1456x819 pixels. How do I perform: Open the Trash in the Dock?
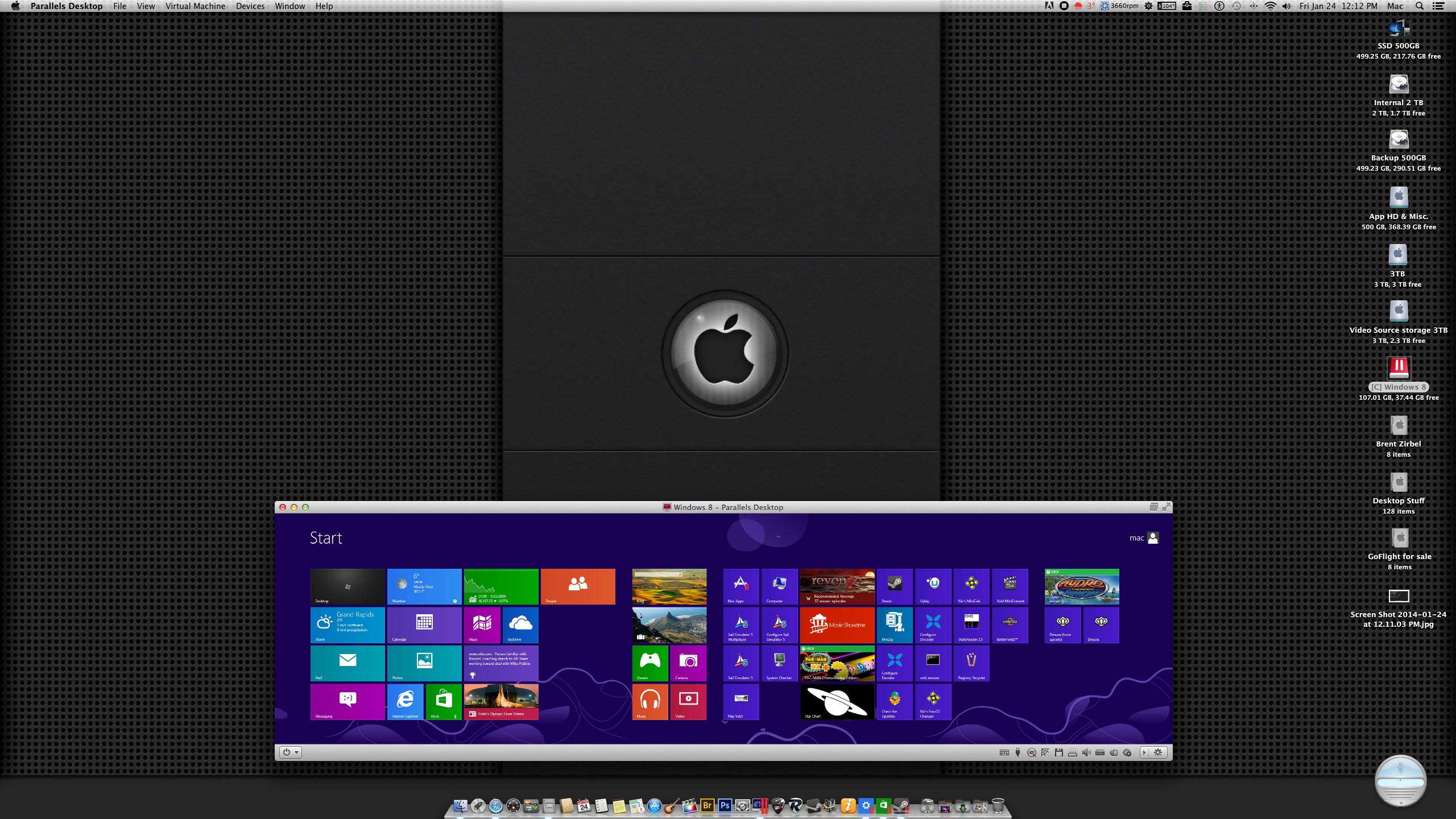998,805
